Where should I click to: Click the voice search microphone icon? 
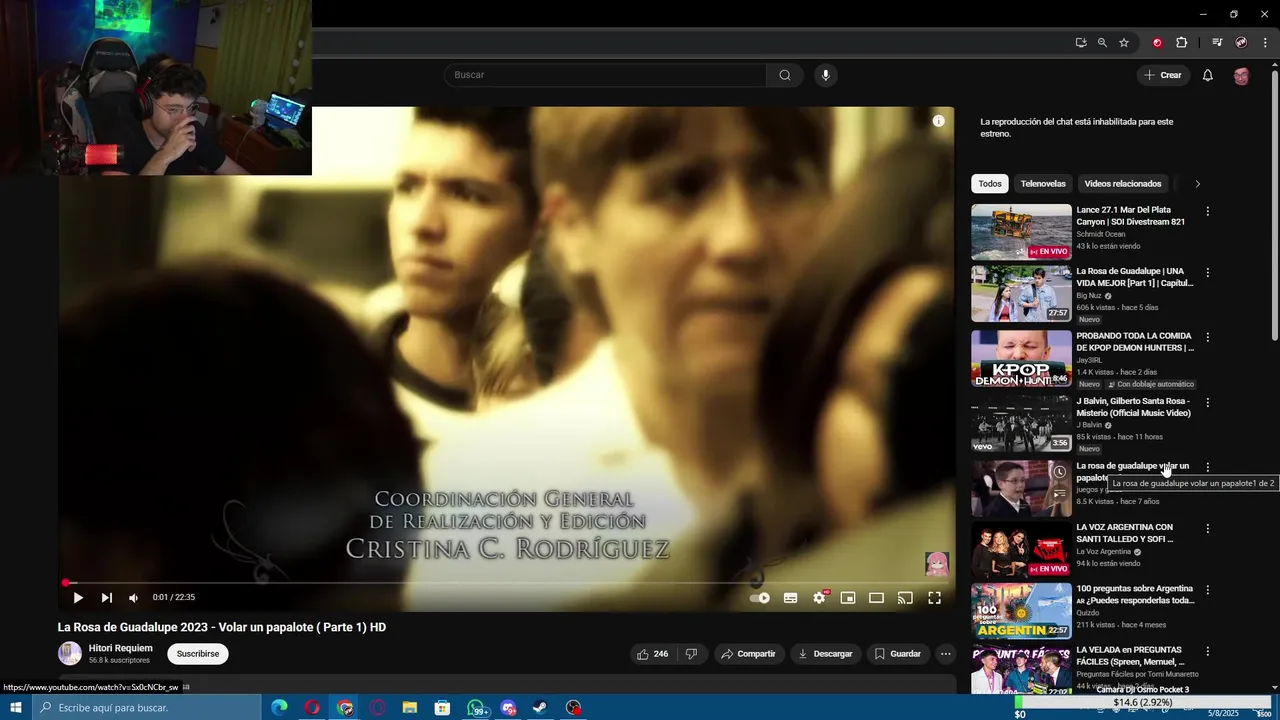coord(825,75)
